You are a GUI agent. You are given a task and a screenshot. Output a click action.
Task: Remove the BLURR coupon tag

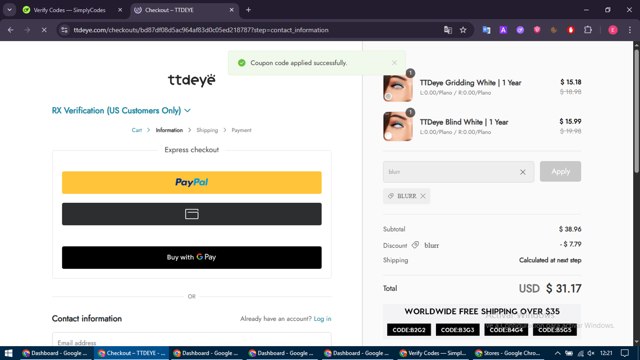click(x=423, y=196)
